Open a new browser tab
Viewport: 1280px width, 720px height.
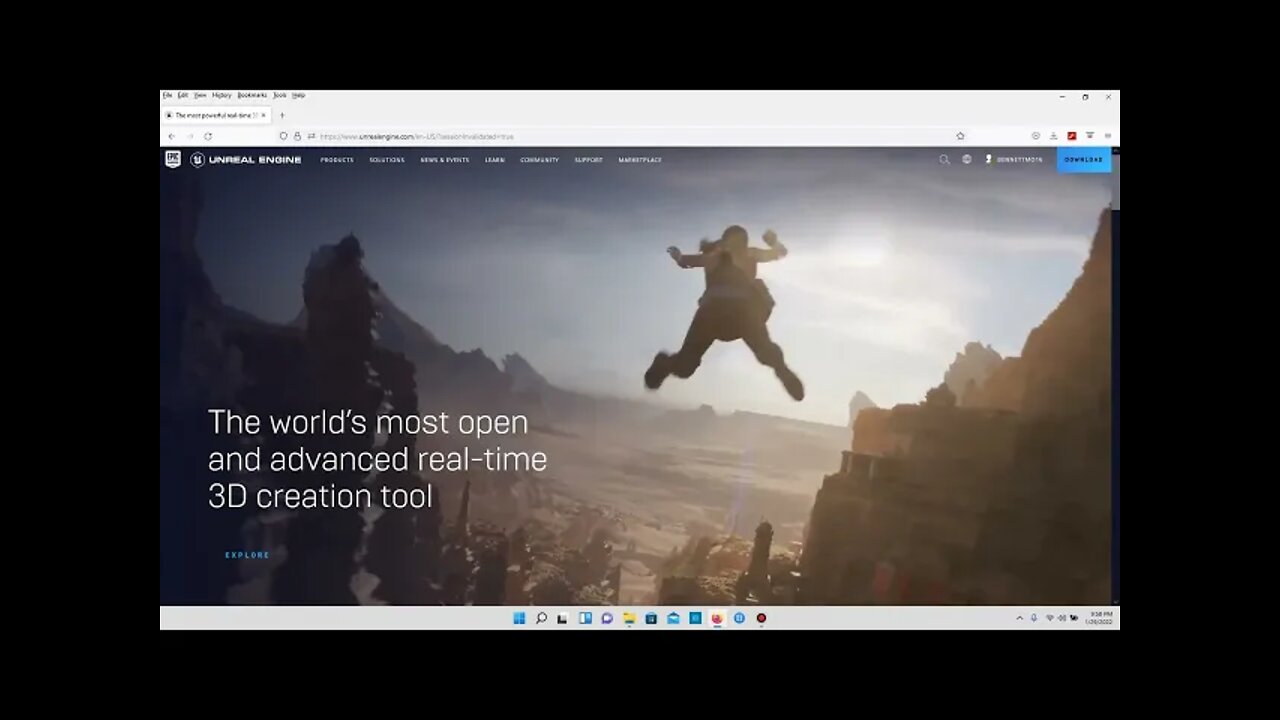point(282,115)
